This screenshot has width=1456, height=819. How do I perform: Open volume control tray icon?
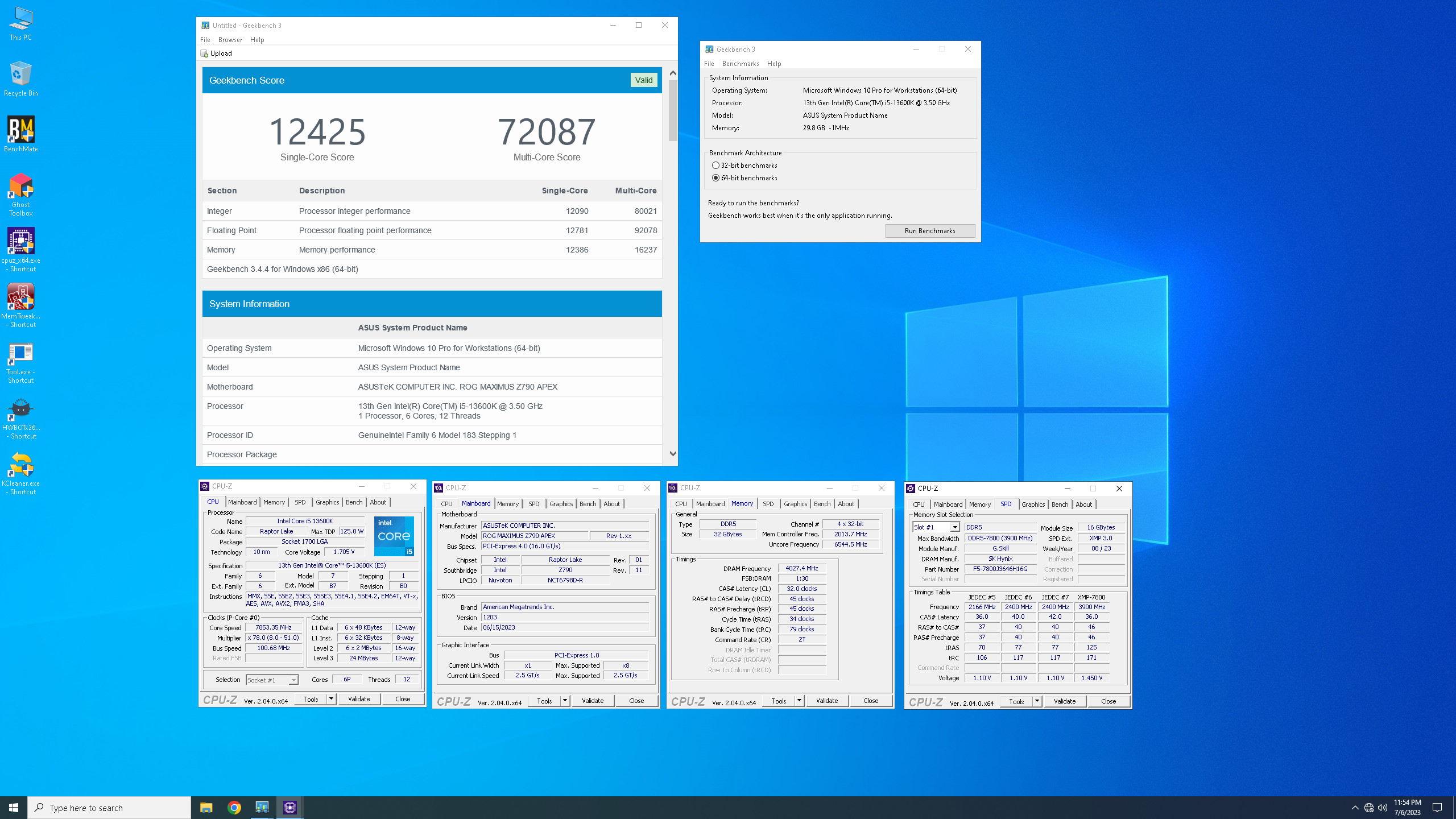[1383, 808]
